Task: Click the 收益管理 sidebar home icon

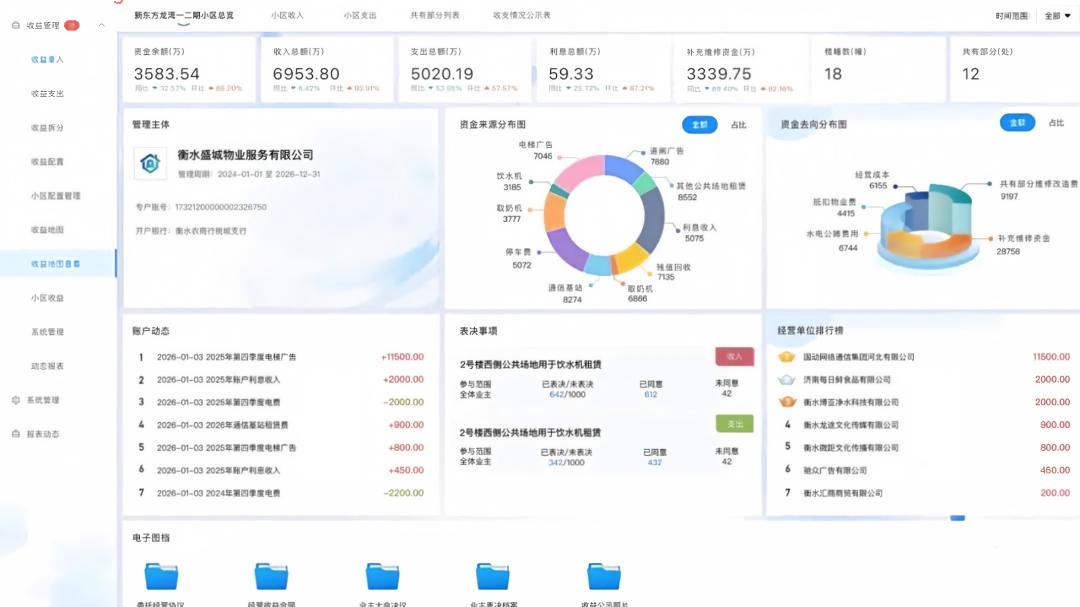Action: click(x=16, y=25)
